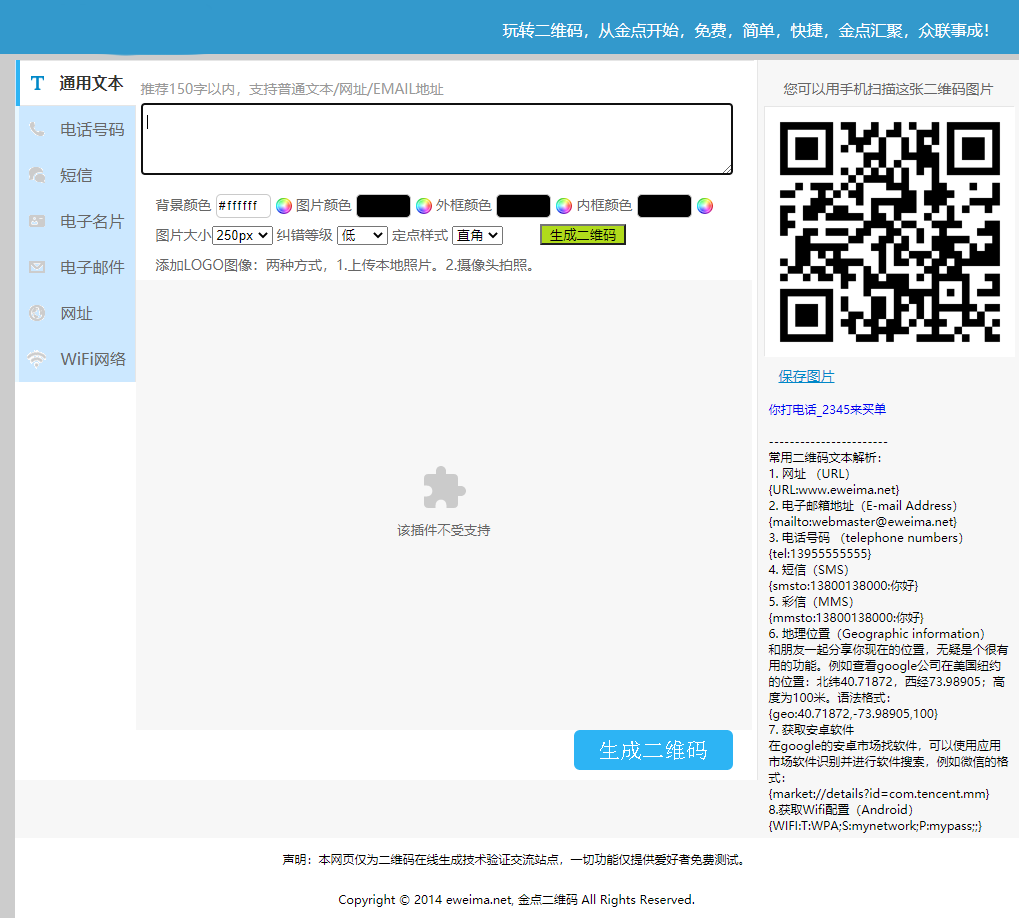Viewport: 1019px width, 918px height.
Task: Click the 该插件不受支持 message
Action: tap(444, 530)
